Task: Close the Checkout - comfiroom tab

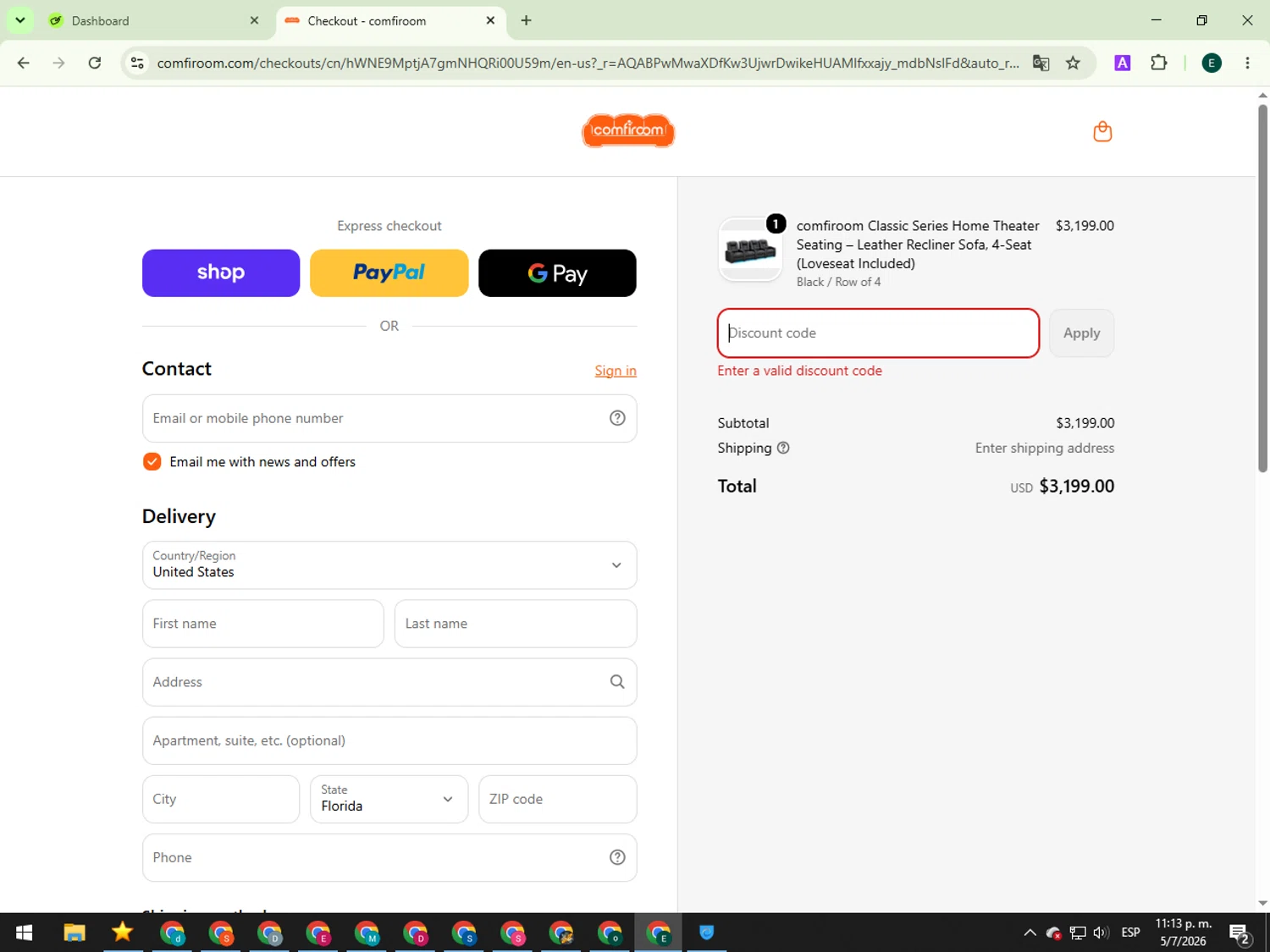Action: coord(490,20)
